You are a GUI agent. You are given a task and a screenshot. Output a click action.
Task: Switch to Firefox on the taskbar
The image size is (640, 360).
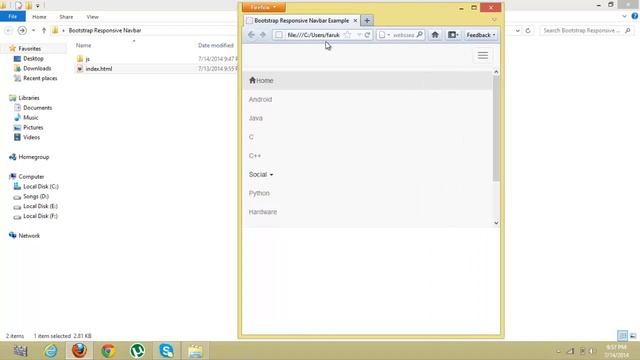coord(80,351)
